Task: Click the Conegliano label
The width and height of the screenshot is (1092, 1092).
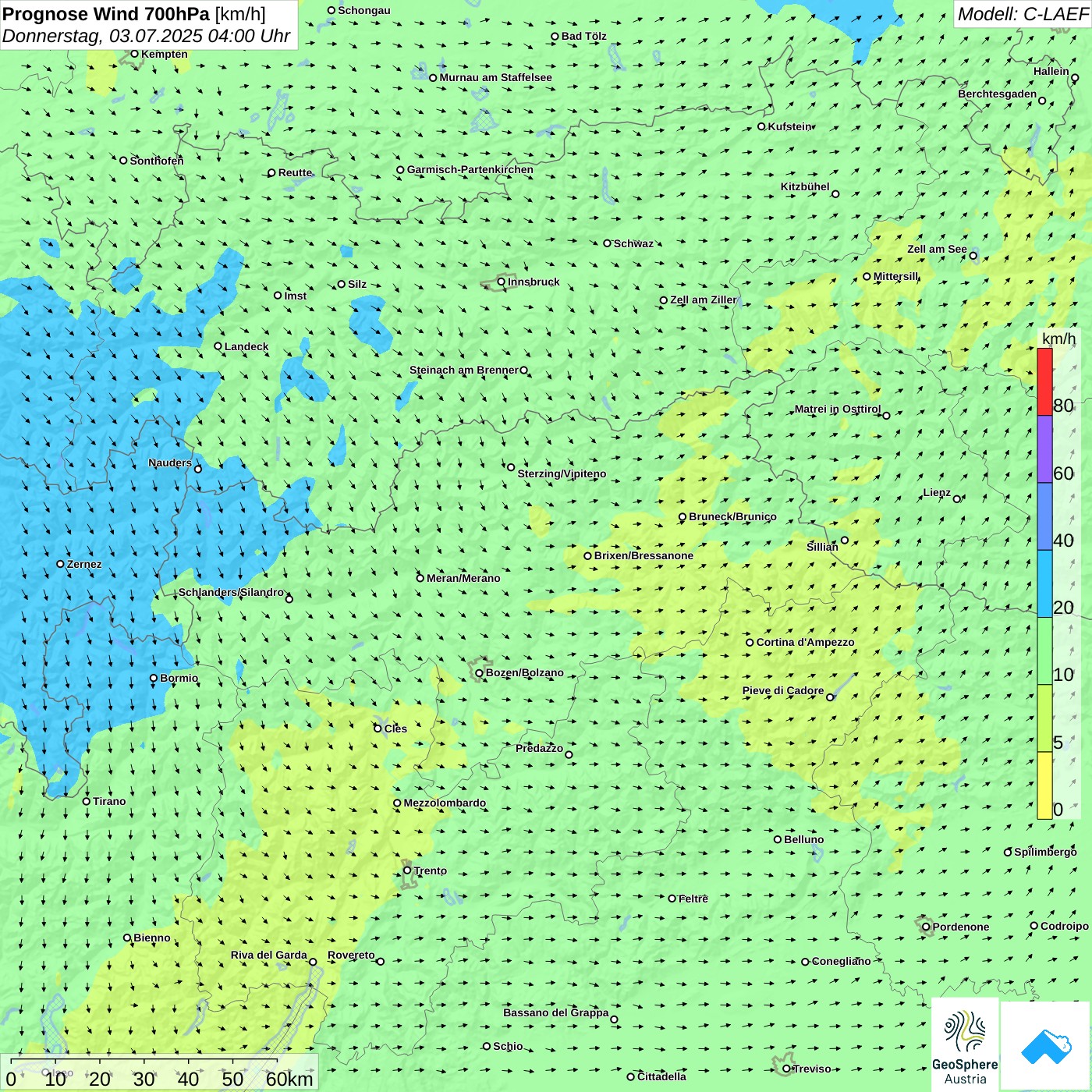Action: click(x=841, y=961)
